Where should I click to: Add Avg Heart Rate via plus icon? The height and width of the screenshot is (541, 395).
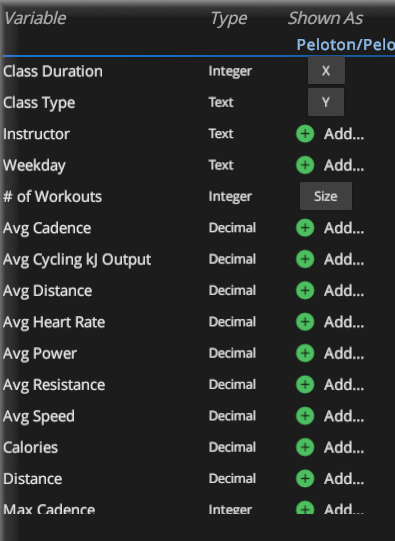click(x=305, y=322)
